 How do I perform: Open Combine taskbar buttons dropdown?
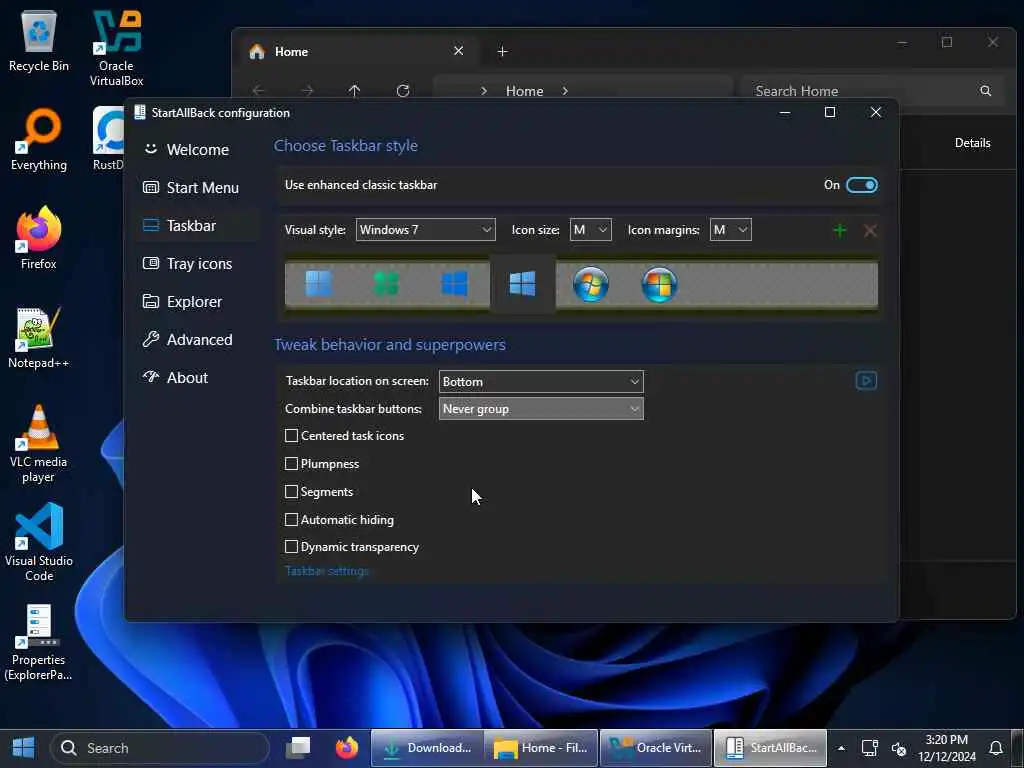coord(541,409)
